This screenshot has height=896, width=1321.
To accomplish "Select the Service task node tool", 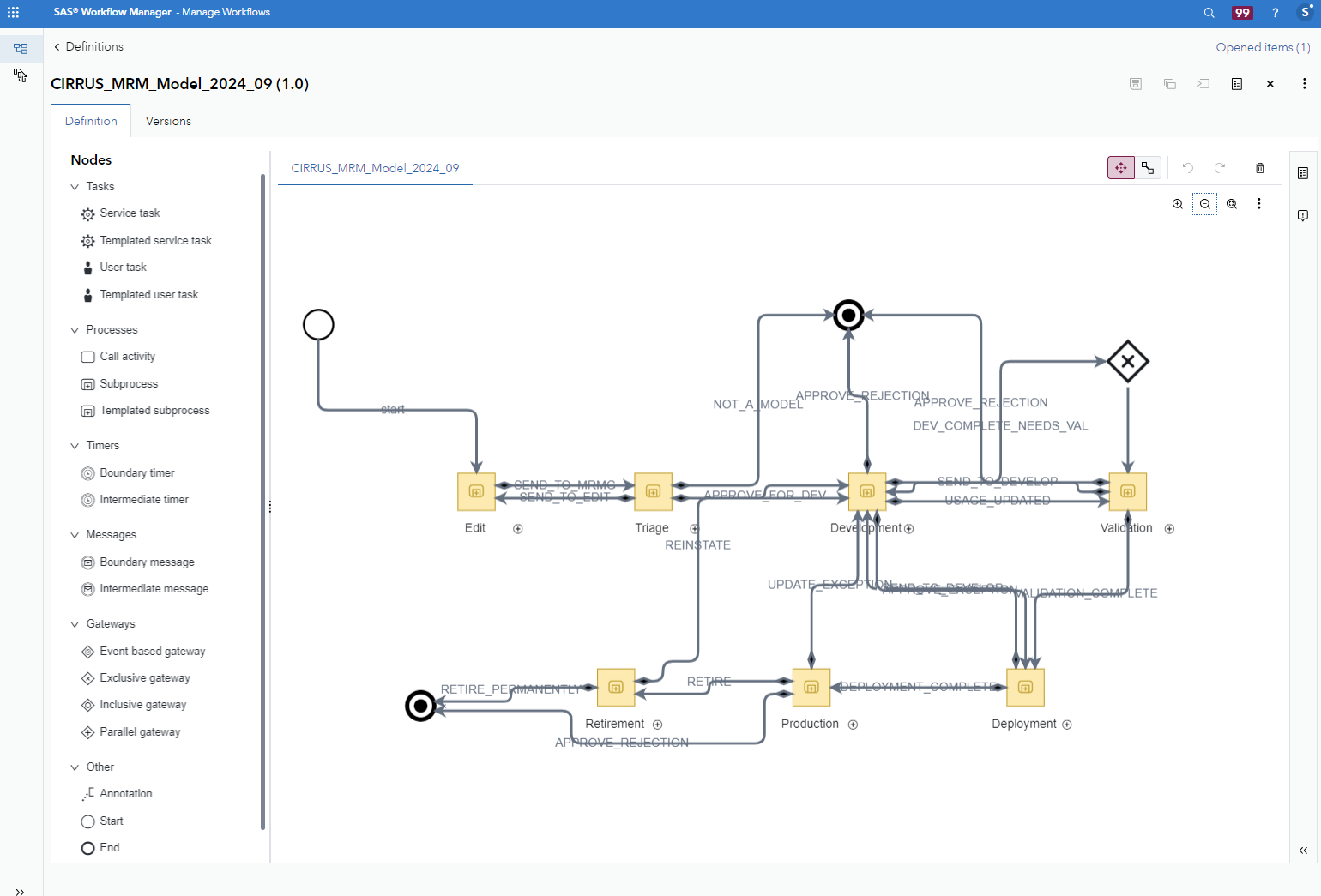I will pyautogui.click(x=129, y=213).
